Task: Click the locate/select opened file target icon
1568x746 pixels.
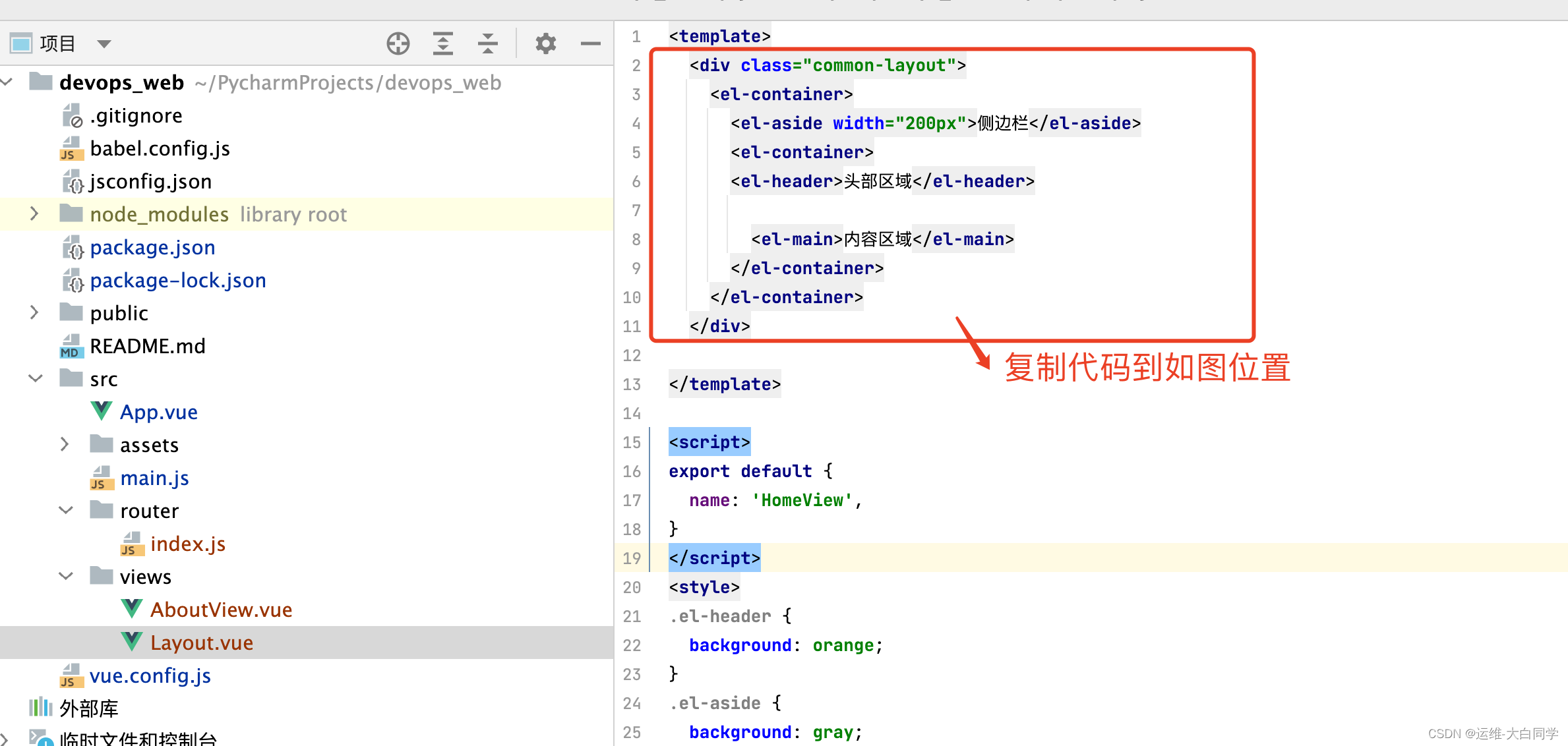Action: pyautogui.click(x=398, y=43)
